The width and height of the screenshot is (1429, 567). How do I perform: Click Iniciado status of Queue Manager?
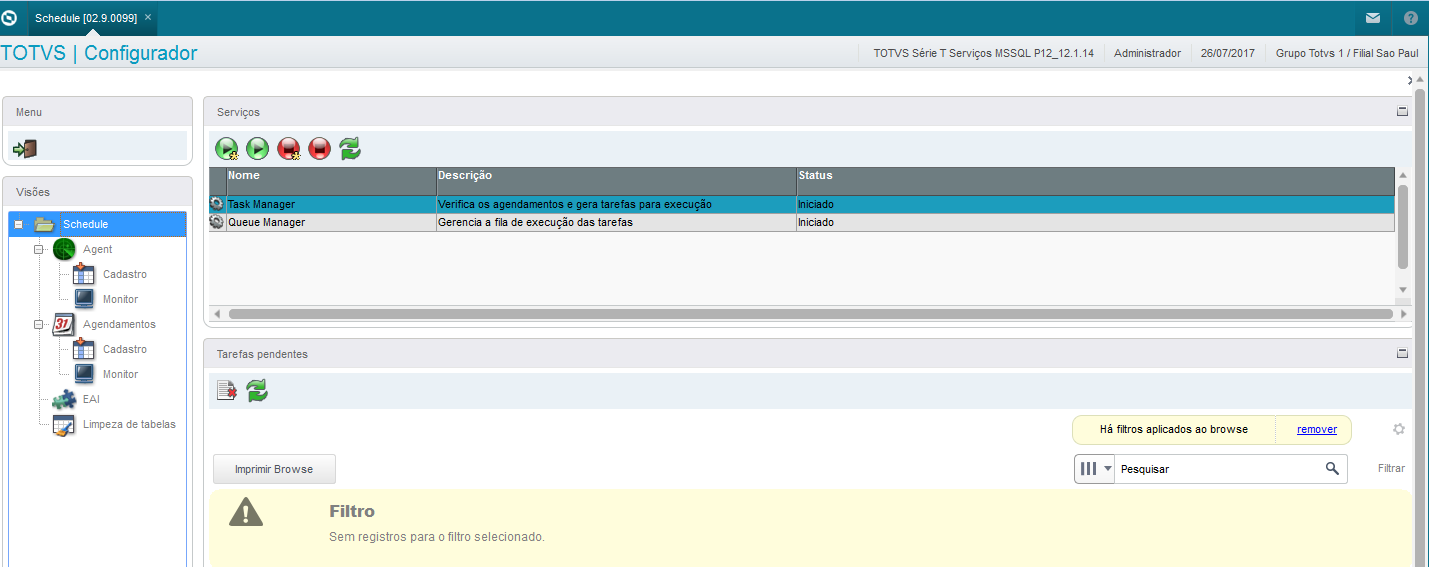click(1095, 222)
